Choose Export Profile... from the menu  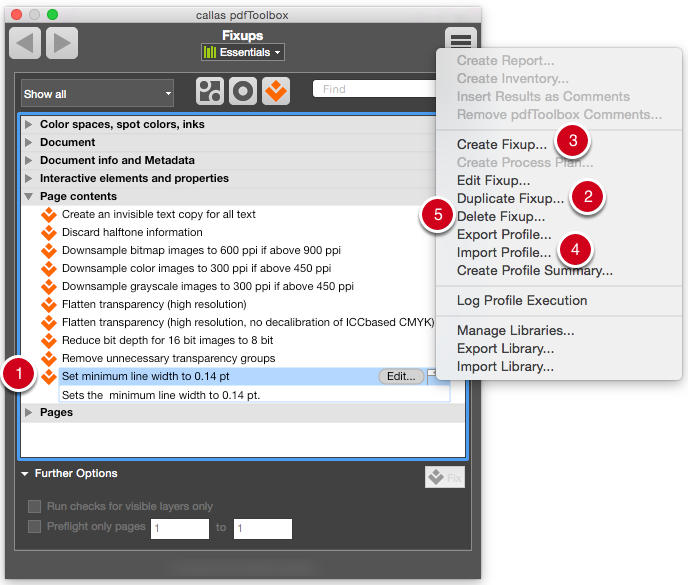(x=504, y=234)
